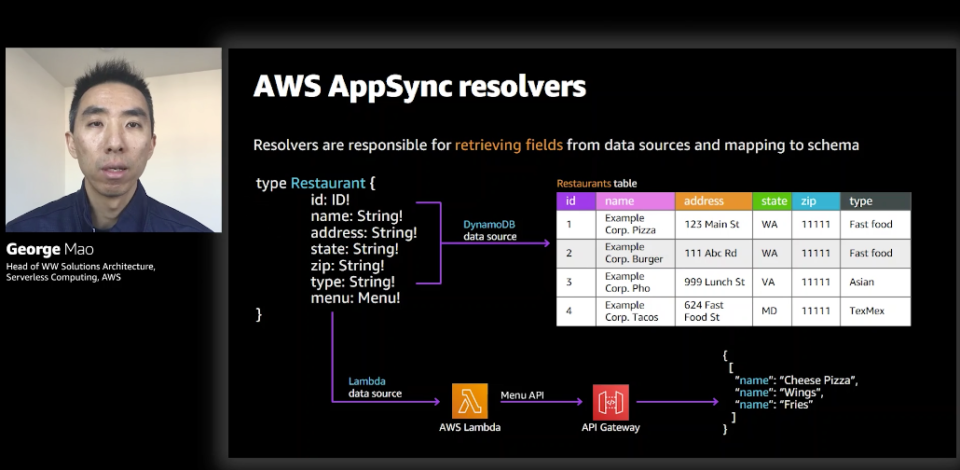The image size is (960, 470).
Task: Click the '624 Fast Food St' address cell
Action: [714, 311]
